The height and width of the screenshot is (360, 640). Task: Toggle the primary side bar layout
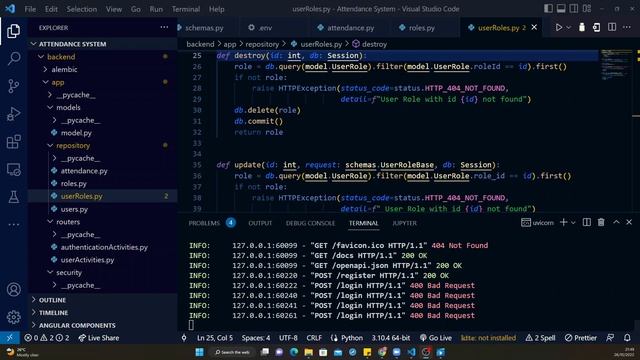[x=548, y=9]
